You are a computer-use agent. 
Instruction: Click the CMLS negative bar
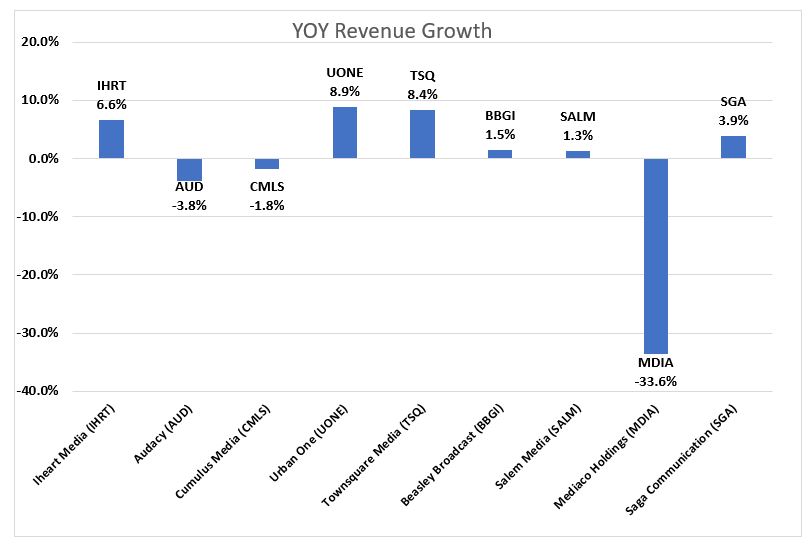coord(267,164)
